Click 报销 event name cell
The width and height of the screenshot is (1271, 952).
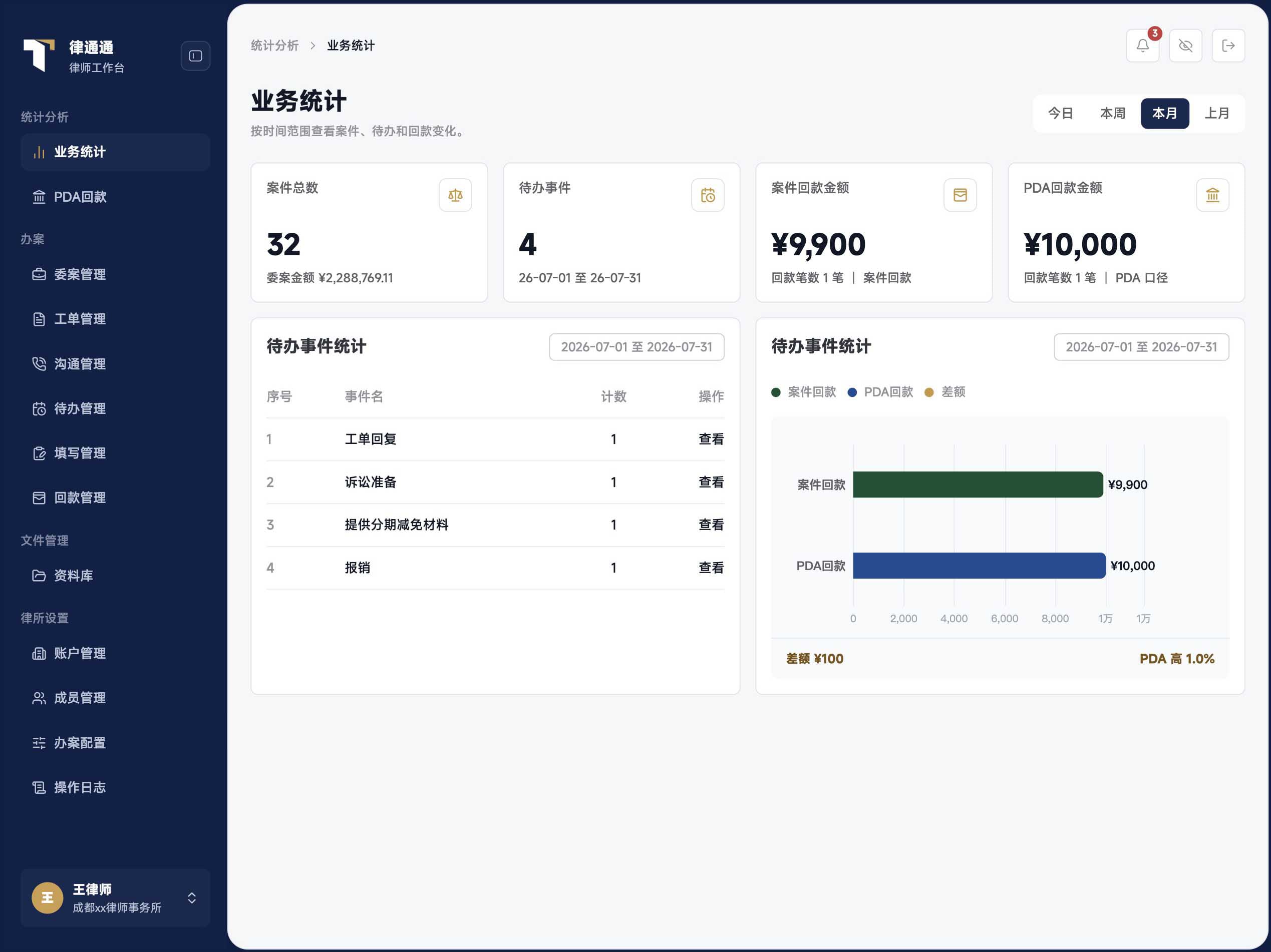(358, 568)
